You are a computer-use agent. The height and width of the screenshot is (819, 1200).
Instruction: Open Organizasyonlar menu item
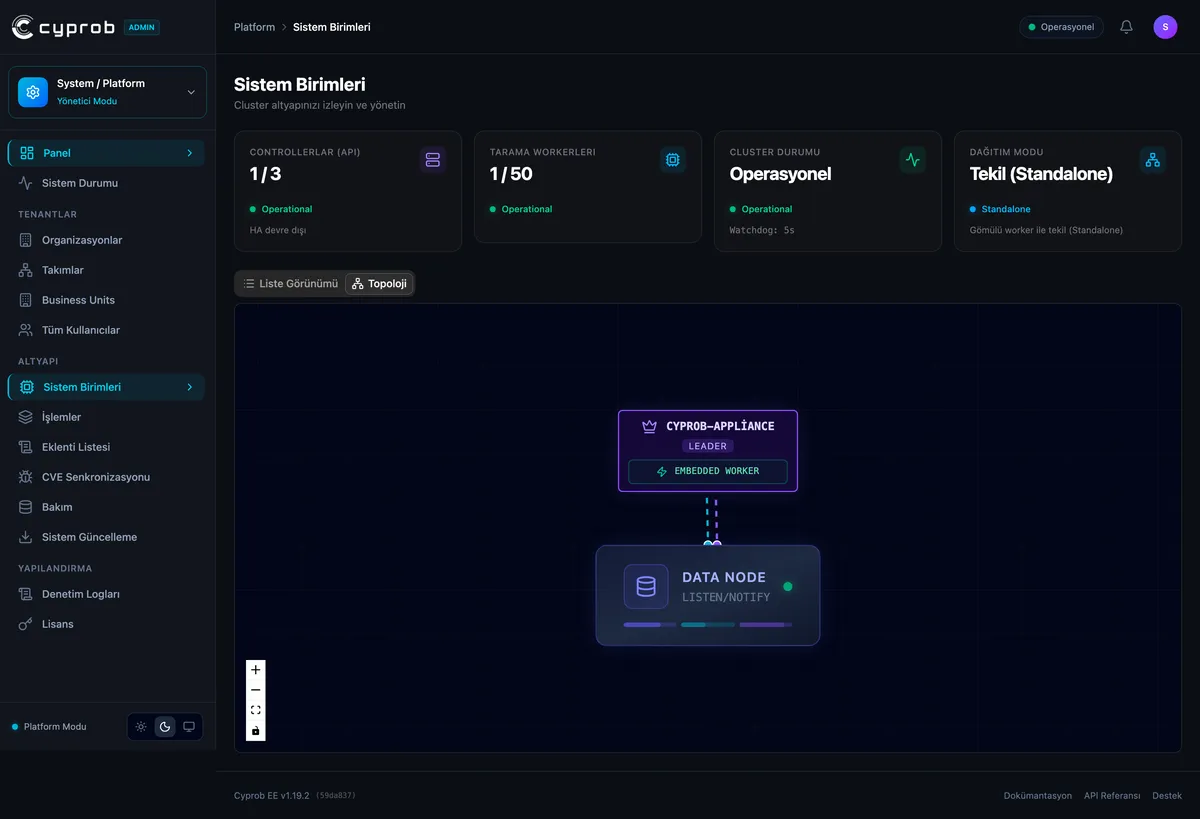click(x=107, y=240)
